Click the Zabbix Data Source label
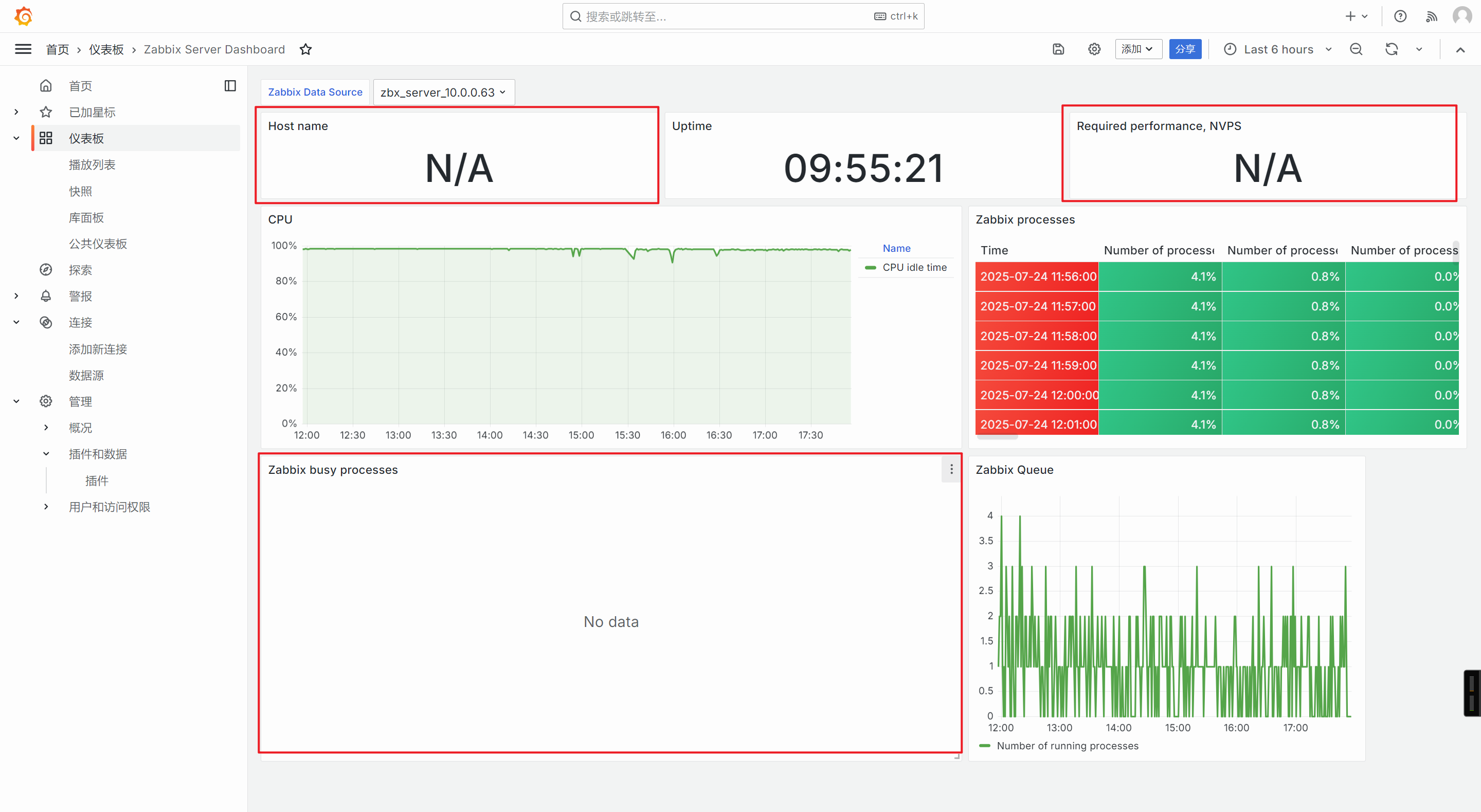 pos(315,92)
